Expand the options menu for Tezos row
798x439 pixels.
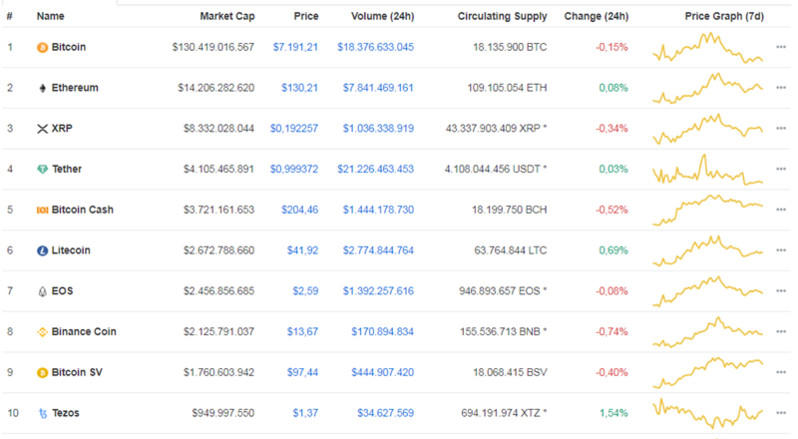click(x=781, y=413)
